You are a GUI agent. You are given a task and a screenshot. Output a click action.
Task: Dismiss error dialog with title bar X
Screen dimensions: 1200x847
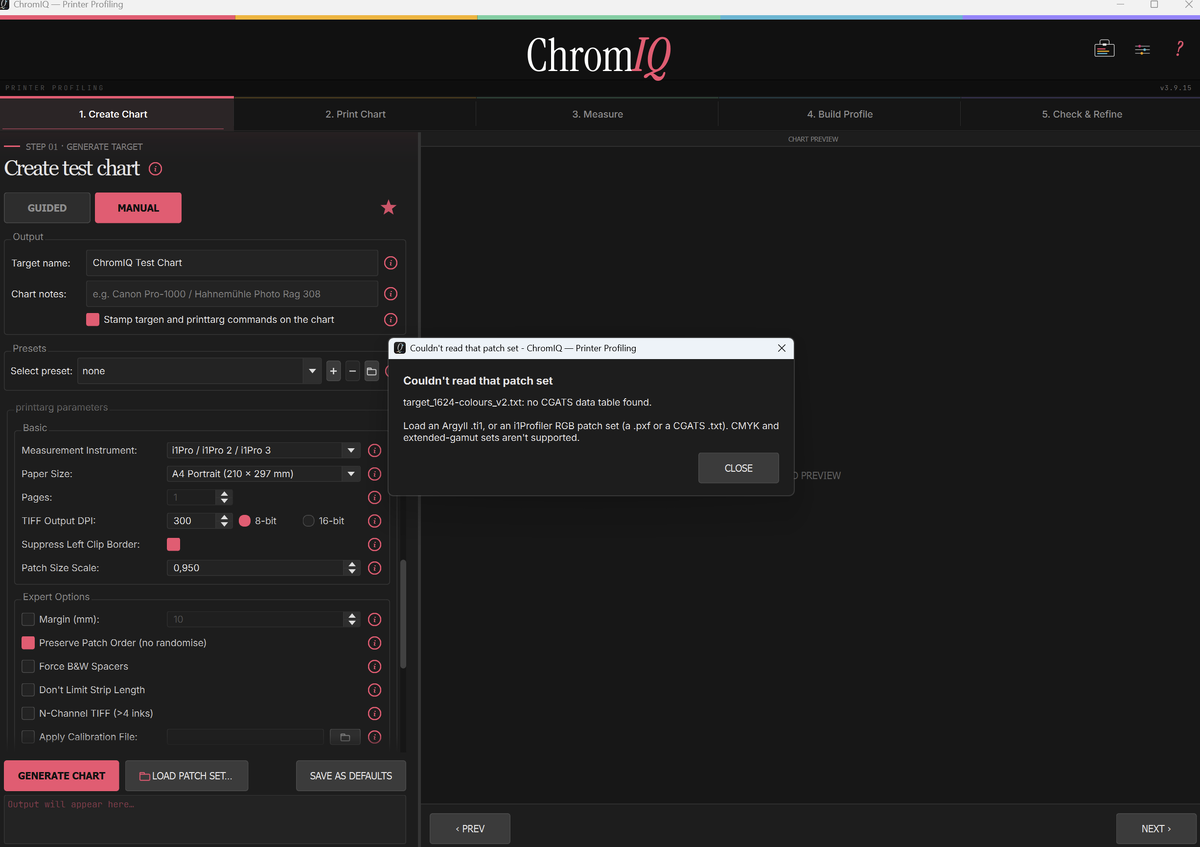782,348
